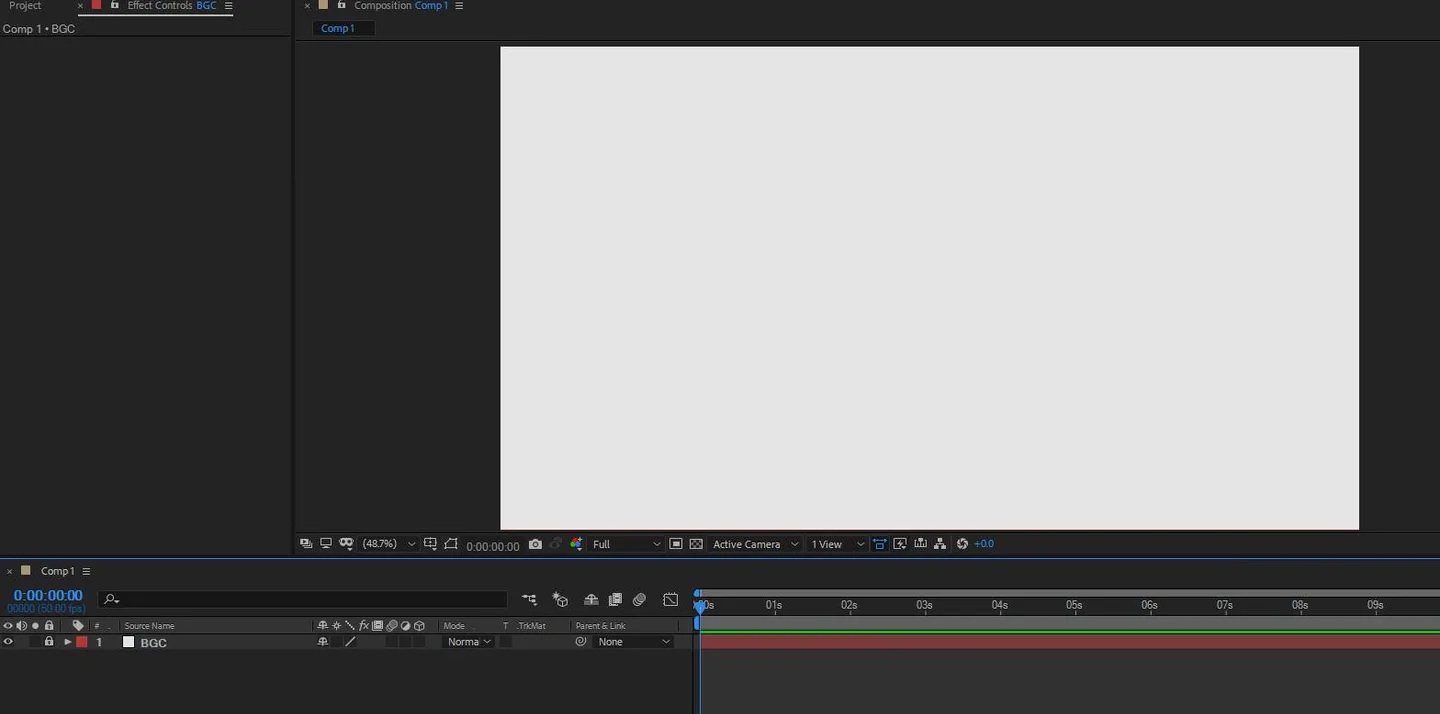Enable Motion Blur for the composition

click(640, 600)
